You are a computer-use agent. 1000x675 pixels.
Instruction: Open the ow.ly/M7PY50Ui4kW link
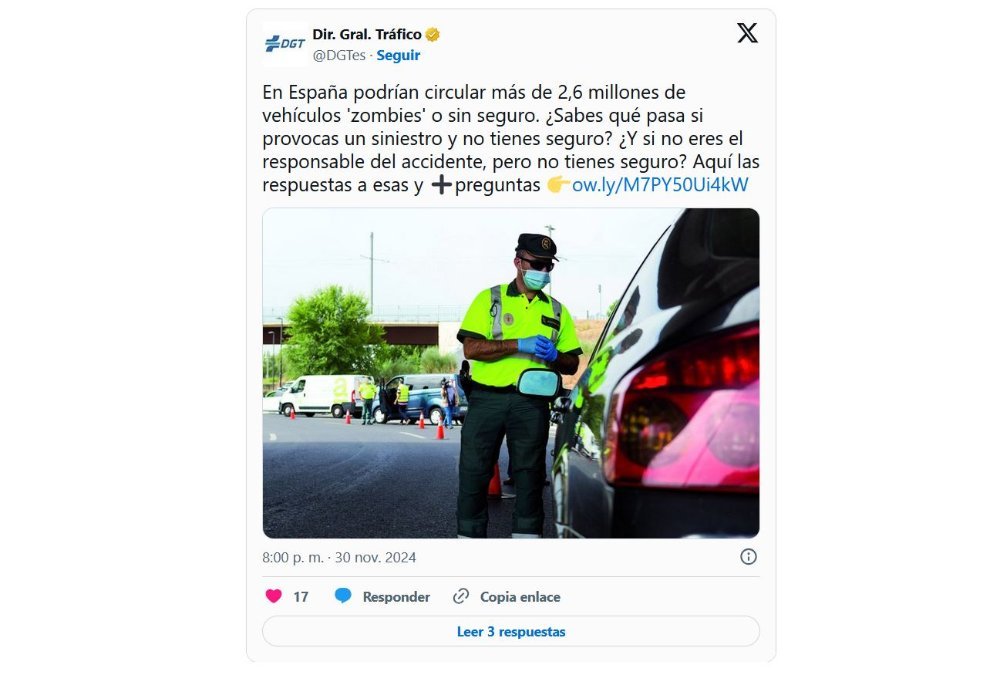pyautogui.click(x=660, y=185)
